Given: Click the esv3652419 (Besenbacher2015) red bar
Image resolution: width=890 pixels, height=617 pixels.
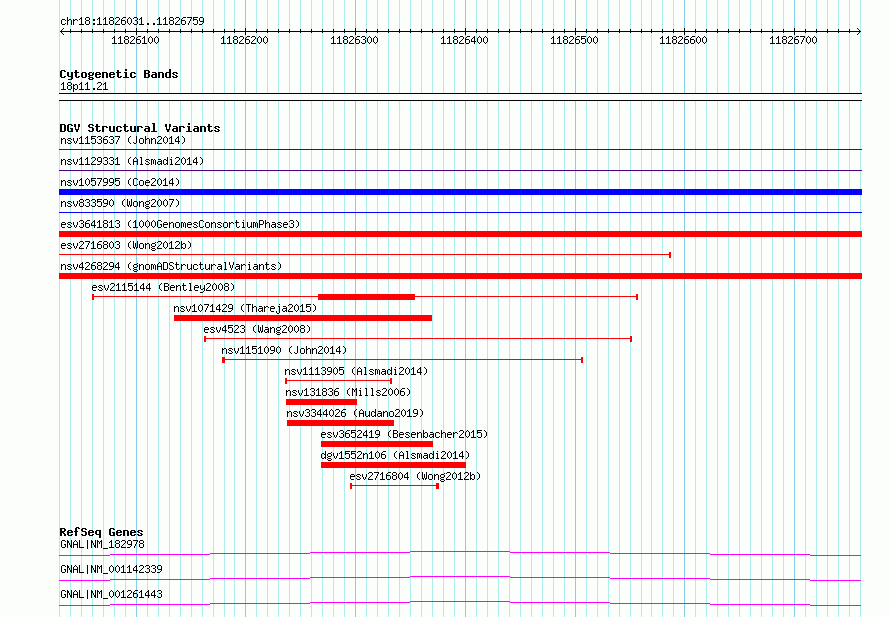Looking at the screenshot, I should (x=377, y=444).
